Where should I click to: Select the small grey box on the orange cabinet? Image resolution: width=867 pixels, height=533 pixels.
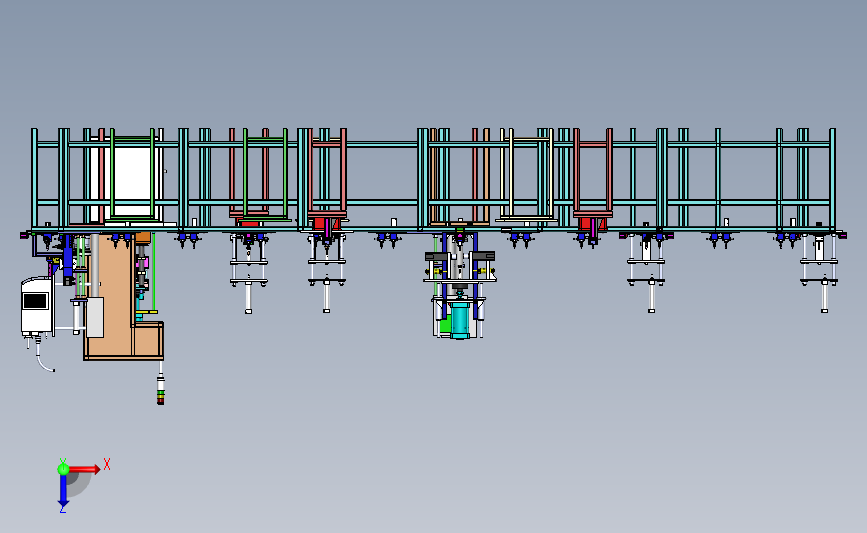point(95,317)
